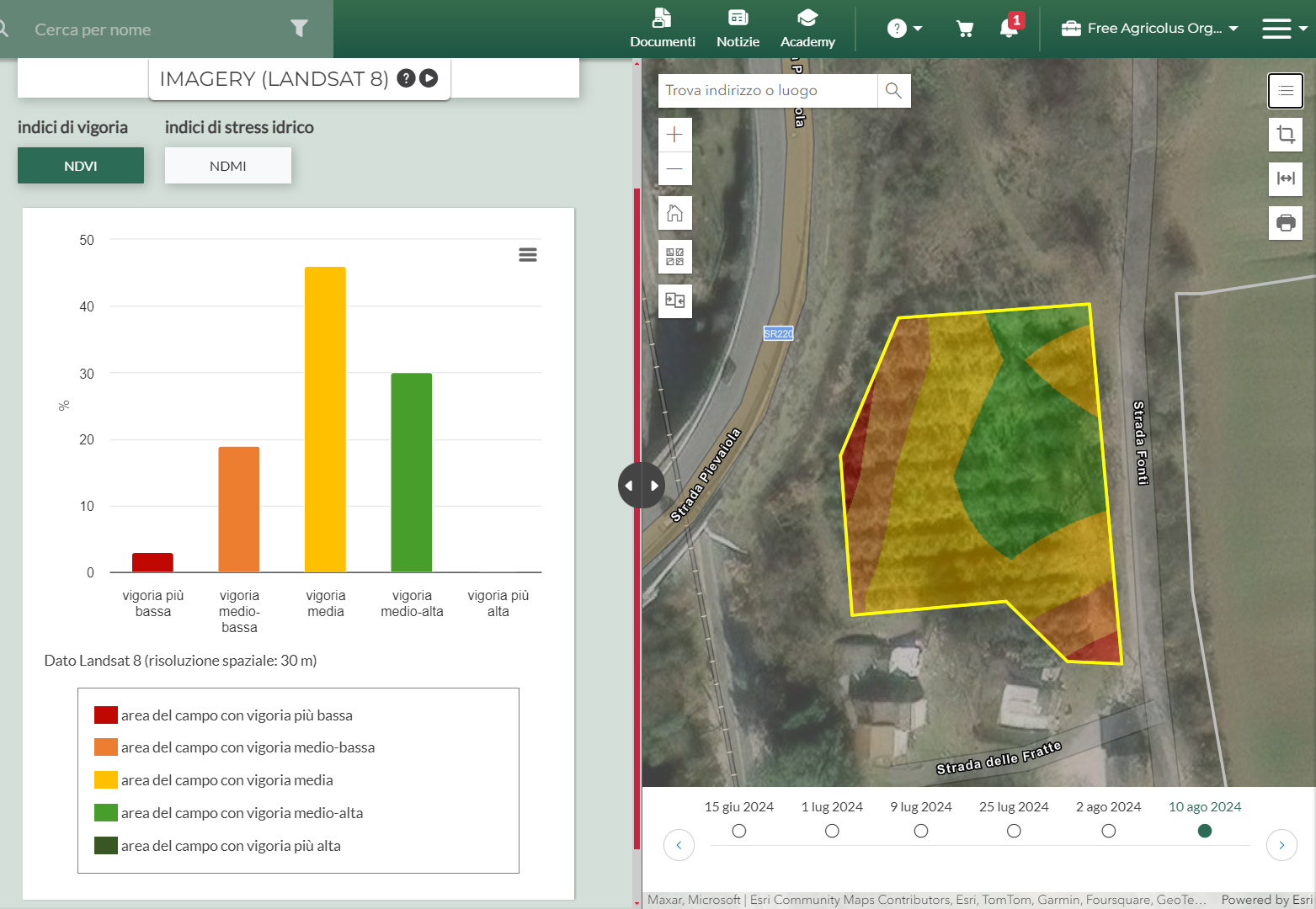Open the help question mark menu

(904, 29)
